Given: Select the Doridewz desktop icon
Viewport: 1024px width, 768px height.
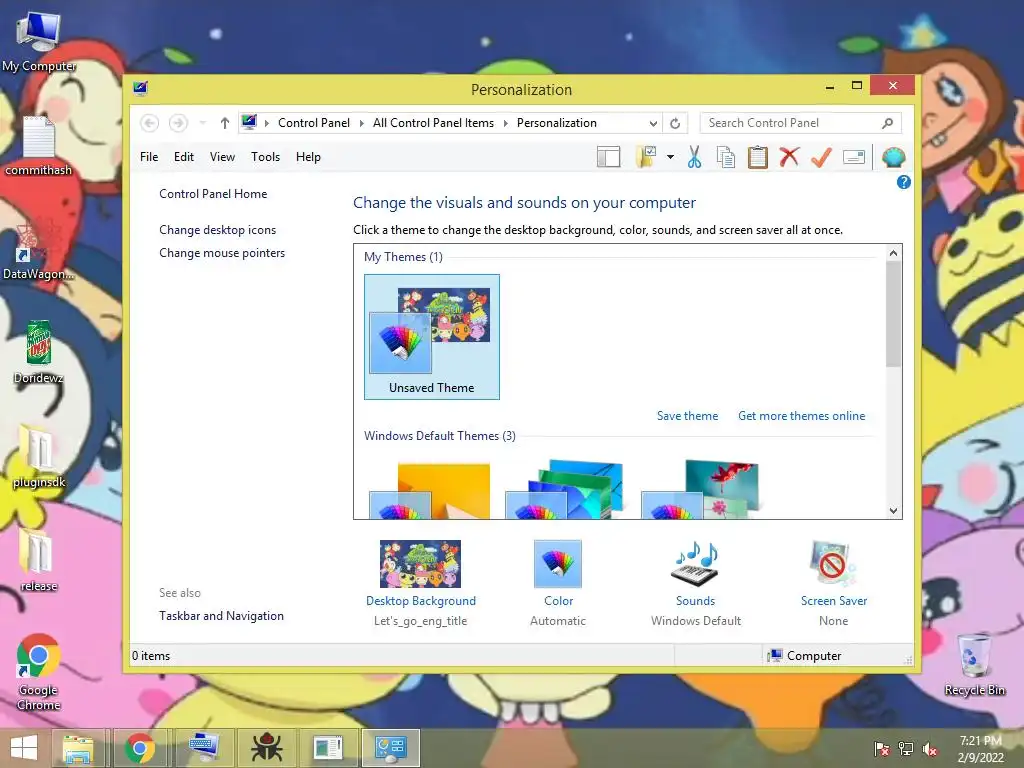Looking at the screenshot, I should [39, 353].
